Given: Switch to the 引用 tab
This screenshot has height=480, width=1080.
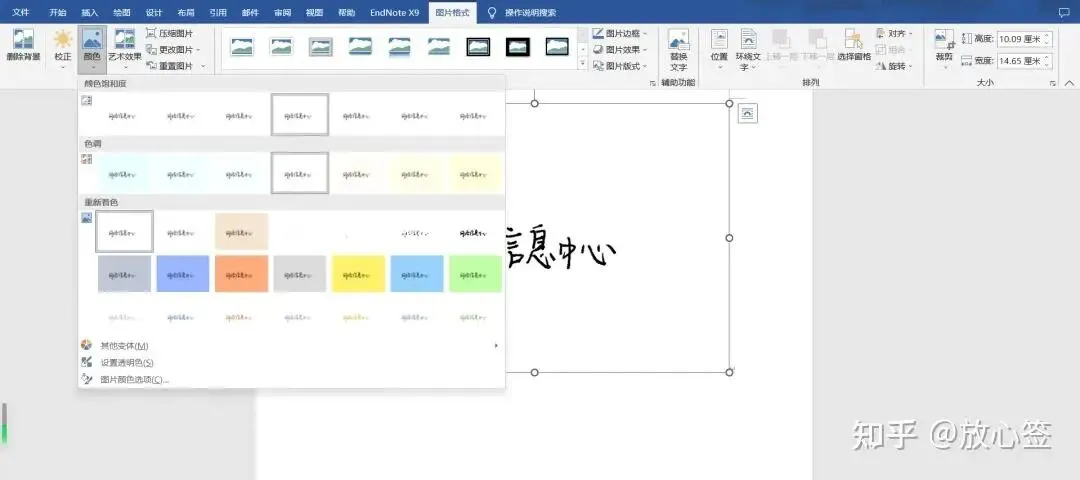Looking at the screenshot, I should coord(218,12).
